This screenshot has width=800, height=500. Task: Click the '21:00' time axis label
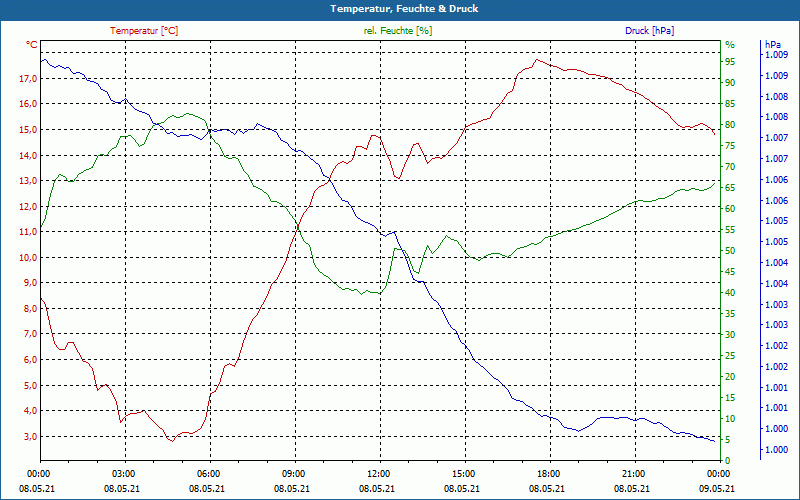pyautogui.click(x=635, y=474)
